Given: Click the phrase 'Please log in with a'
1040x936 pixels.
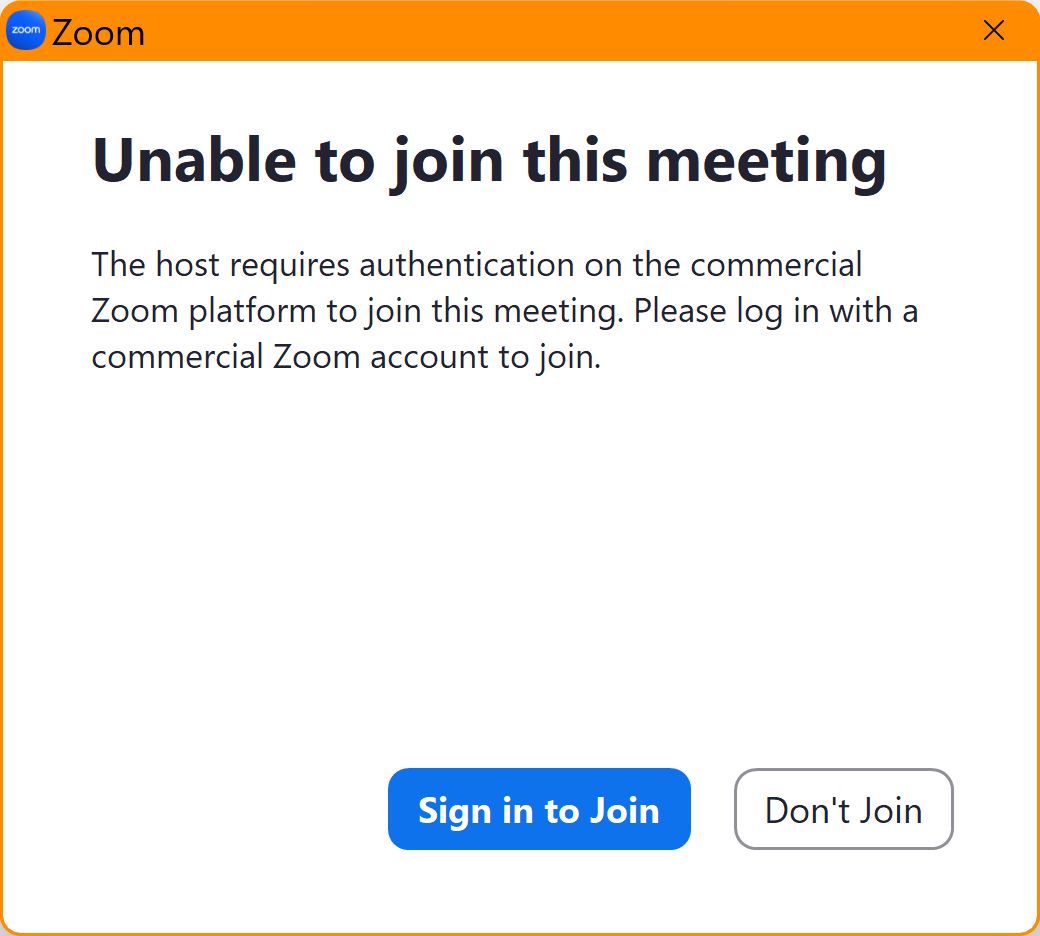Looking at the screenshot, I should pyautogui.click(x=776, y=311).
